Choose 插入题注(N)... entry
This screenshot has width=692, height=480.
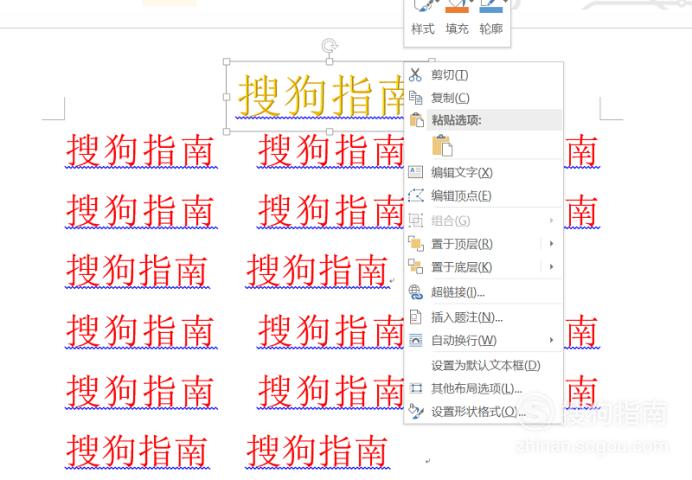point(467,317)
